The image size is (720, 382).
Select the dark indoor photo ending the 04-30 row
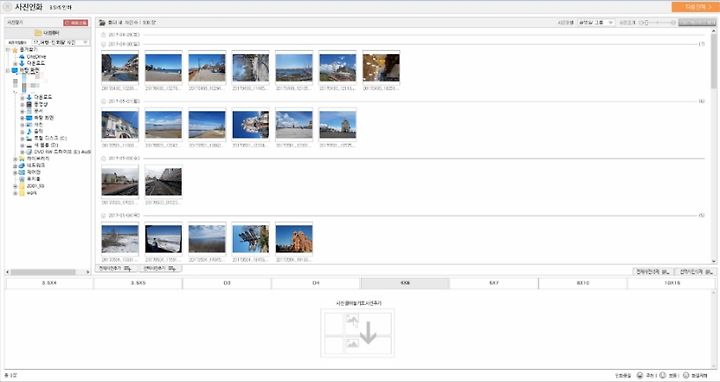pyautogui.click(x=381, y=67)
